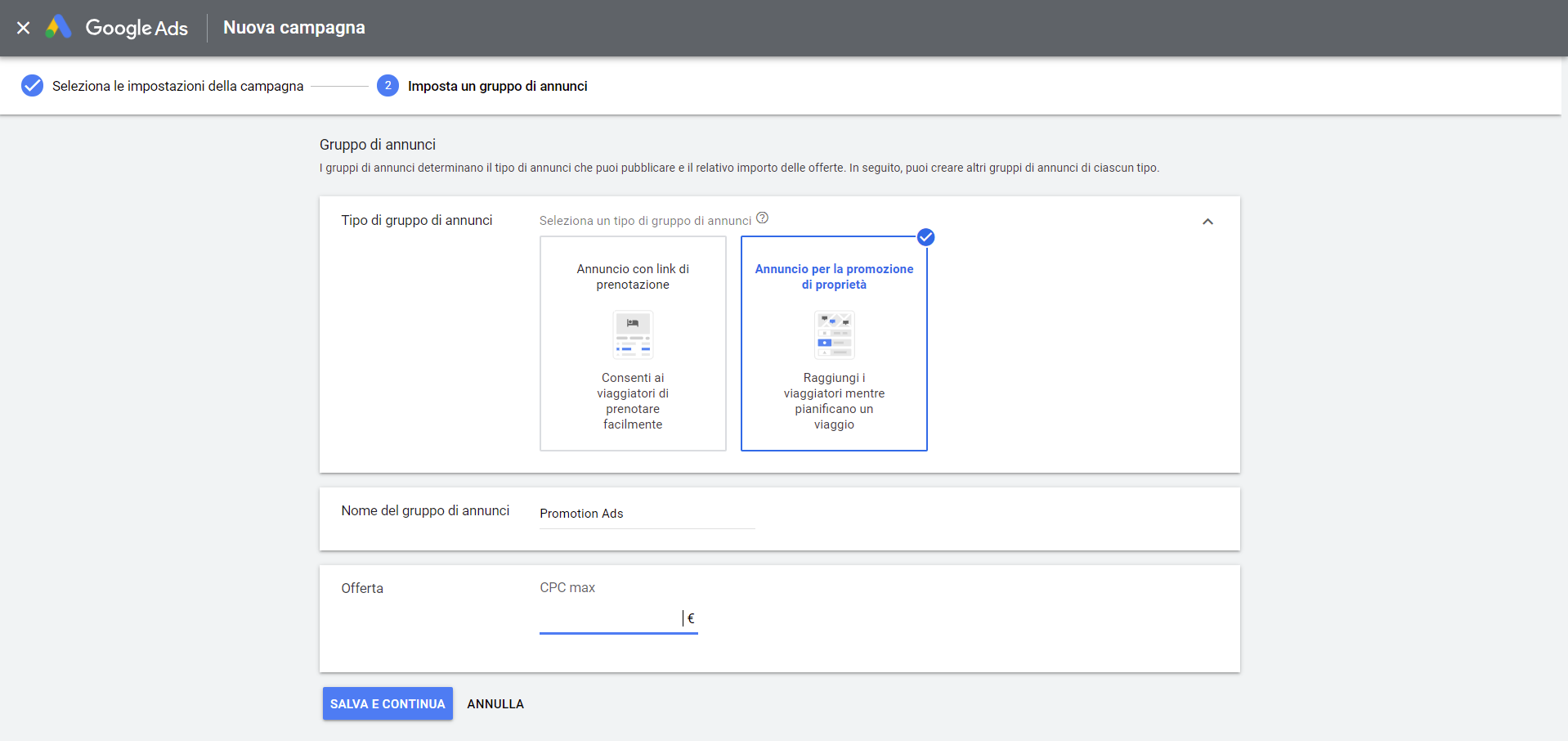Image resolution: width=1568 pixels, height=741 pixels.
Task: Open help icon beside ad group type
Action: pyautogui.click(x=763, y=218)
